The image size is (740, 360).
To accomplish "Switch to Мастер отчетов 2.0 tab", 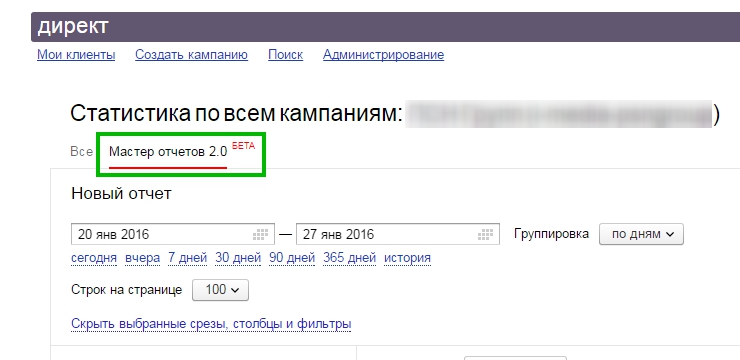I will point(168,152).
